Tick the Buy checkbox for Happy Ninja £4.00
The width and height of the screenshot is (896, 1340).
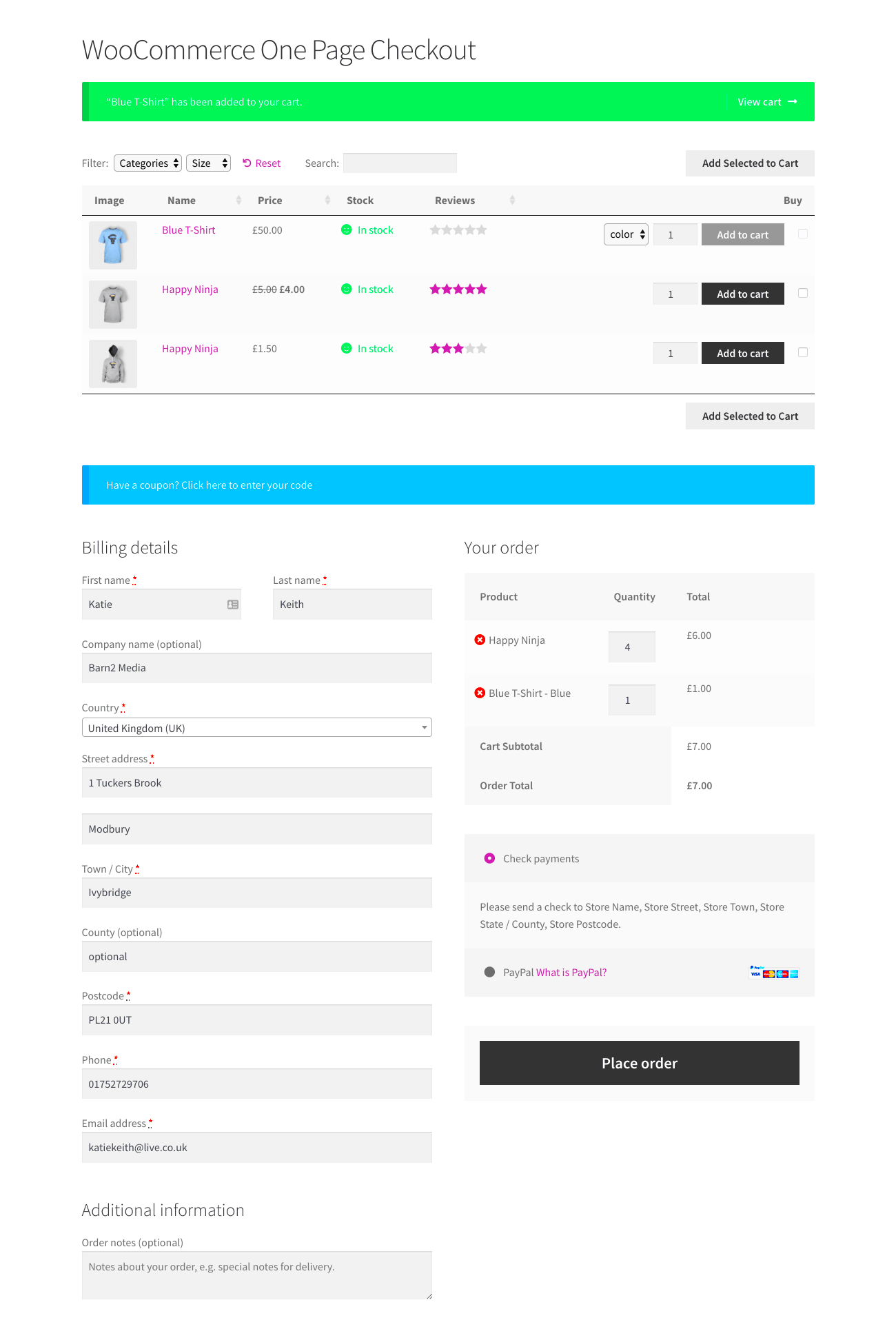(803, 293)
